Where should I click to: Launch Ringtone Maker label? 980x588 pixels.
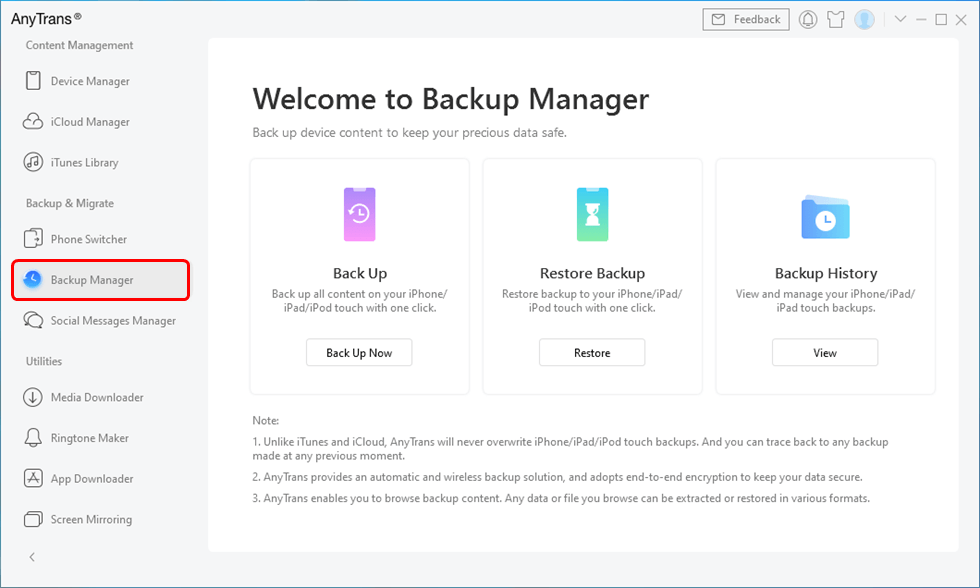tap(89, 438)
